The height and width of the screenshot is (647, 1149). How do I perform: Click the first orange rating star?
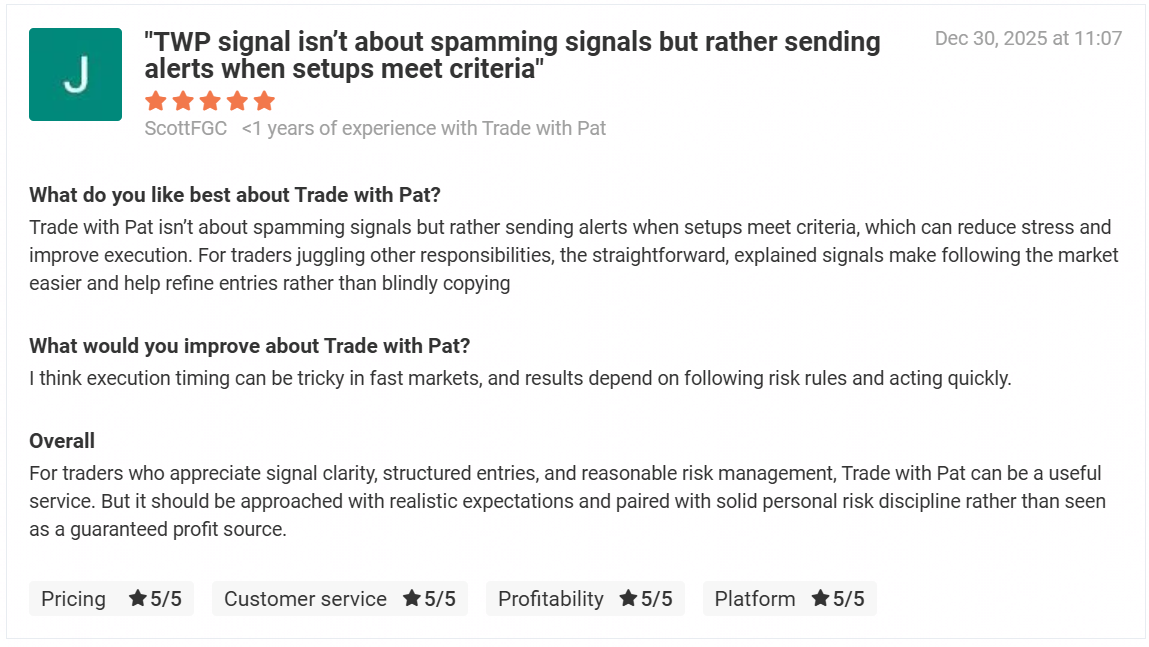pyautogui.click(x=155, y=101)
